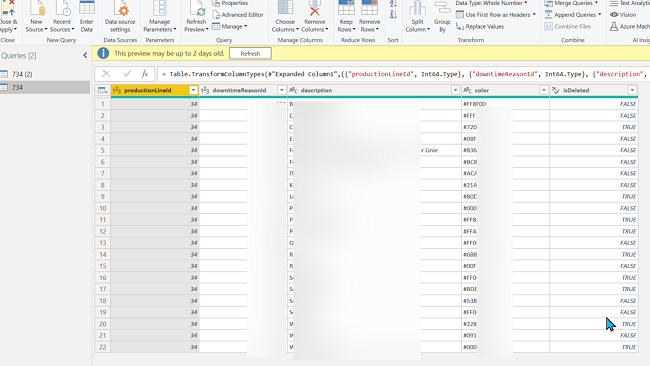Open table options icon at grid corner
Image resolution: width=650 pixels, height=366 pixels.
[x=102, y=90]
